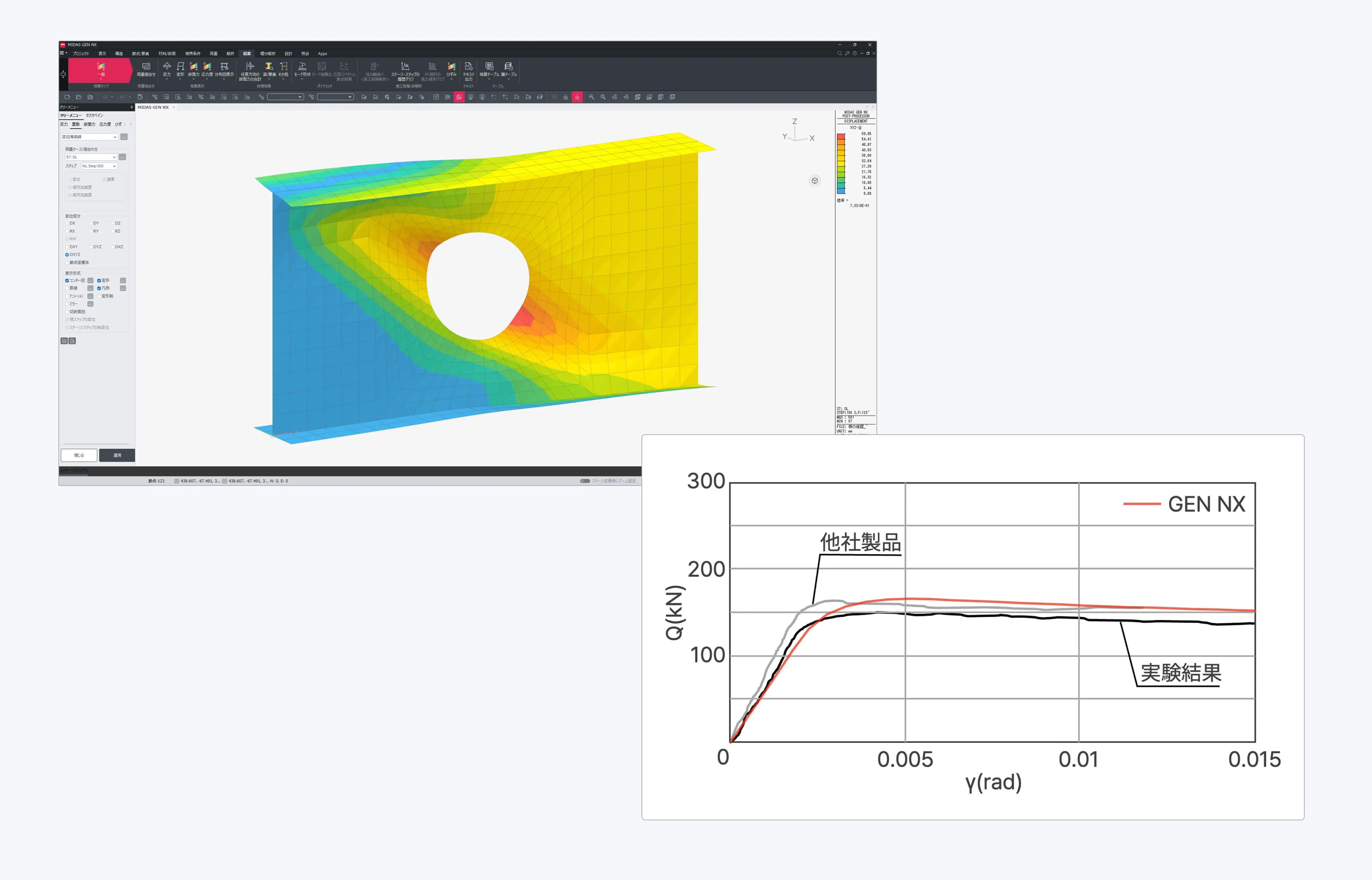Click the view cube icon in model viewport

[815, 181]
